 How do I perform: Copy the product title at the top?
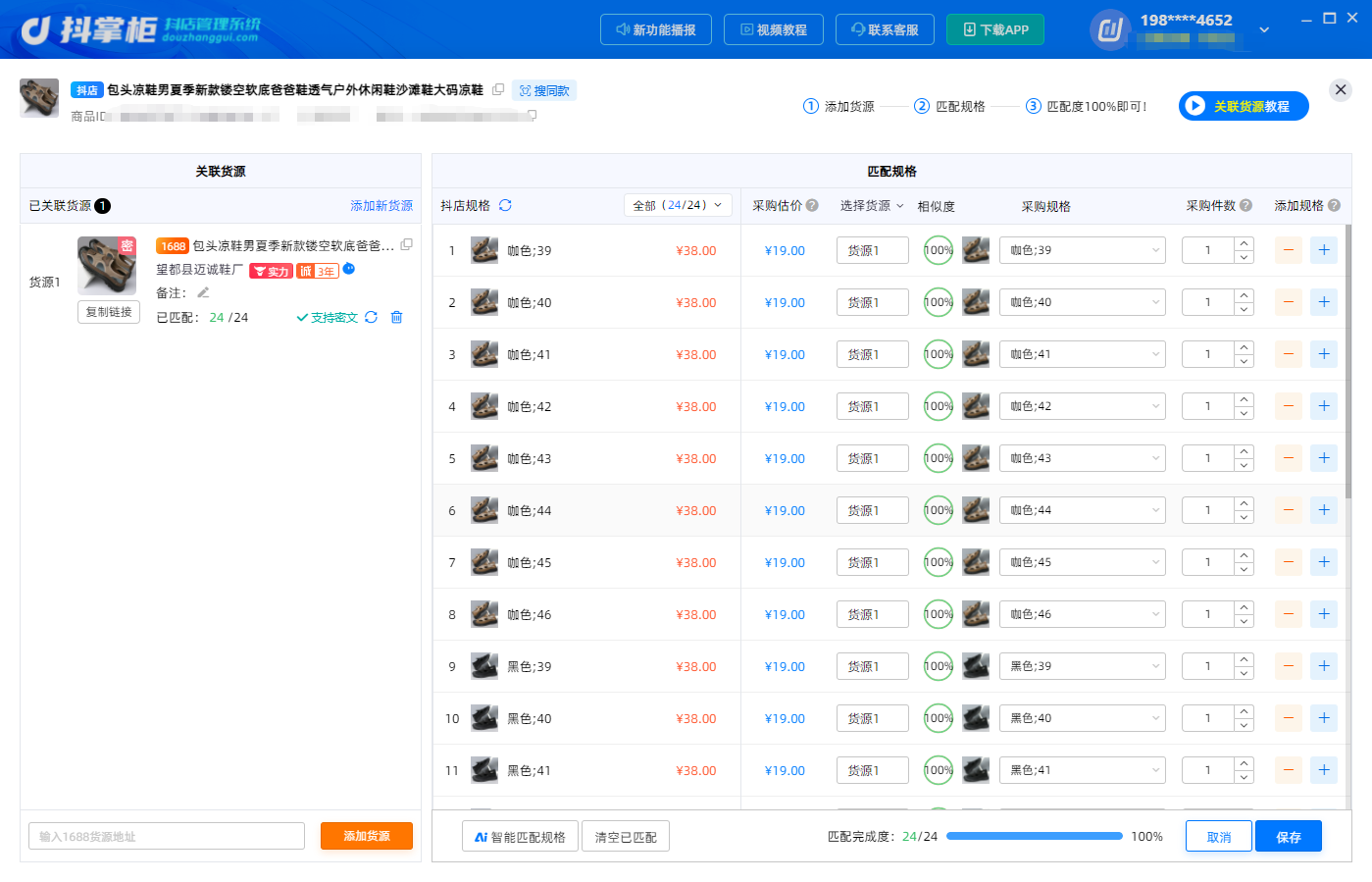[498, 89]
